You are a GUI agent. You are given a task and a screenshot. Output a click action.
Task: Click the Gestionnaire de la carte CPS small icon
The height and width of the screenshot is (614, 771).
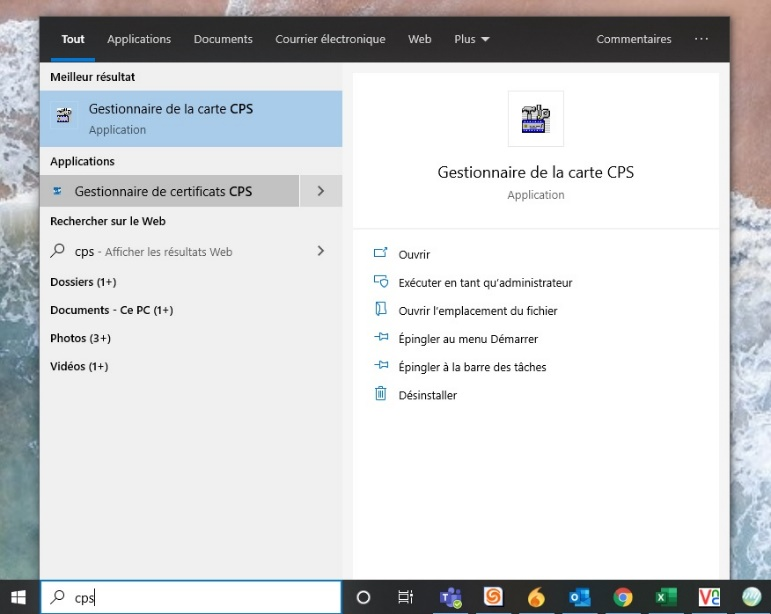(64, 116)
